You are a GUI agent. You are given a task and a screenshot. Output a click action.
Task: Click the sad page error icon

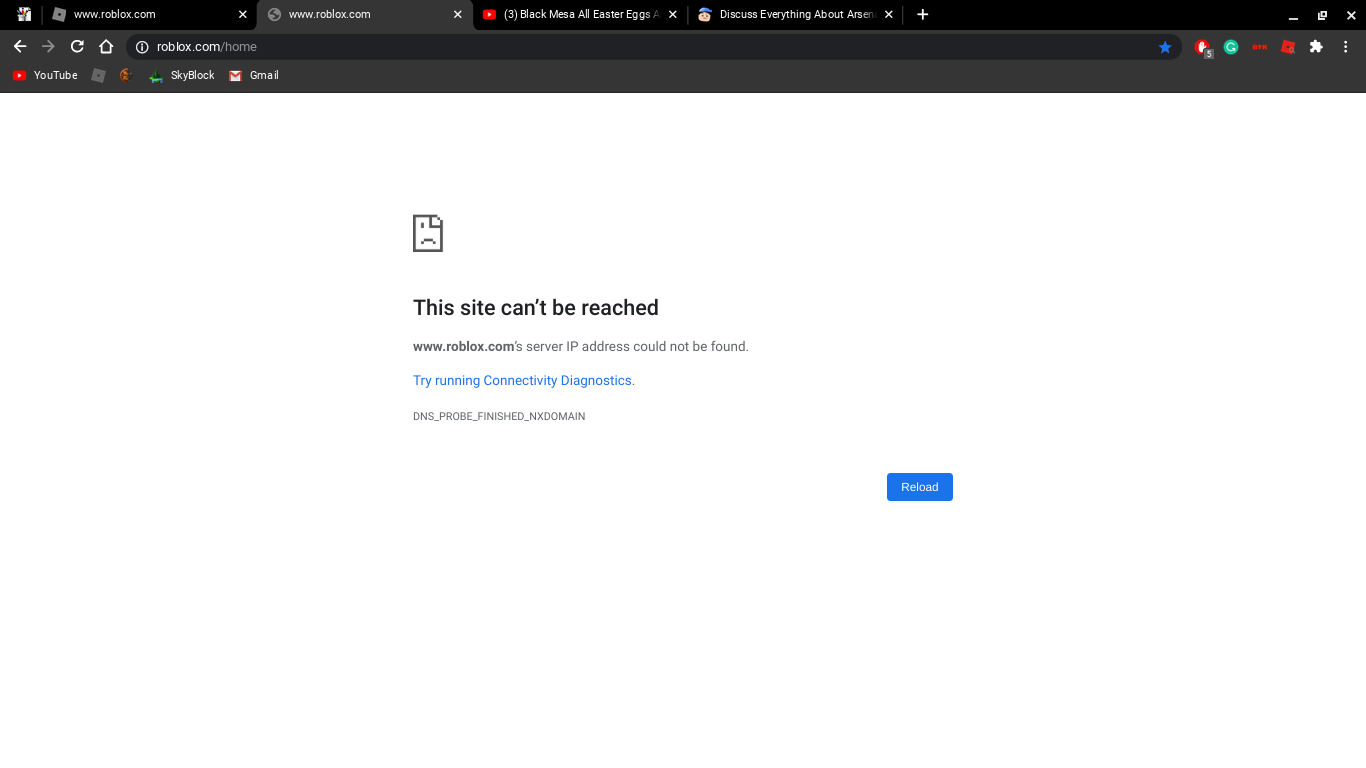[x=428, y=233]
